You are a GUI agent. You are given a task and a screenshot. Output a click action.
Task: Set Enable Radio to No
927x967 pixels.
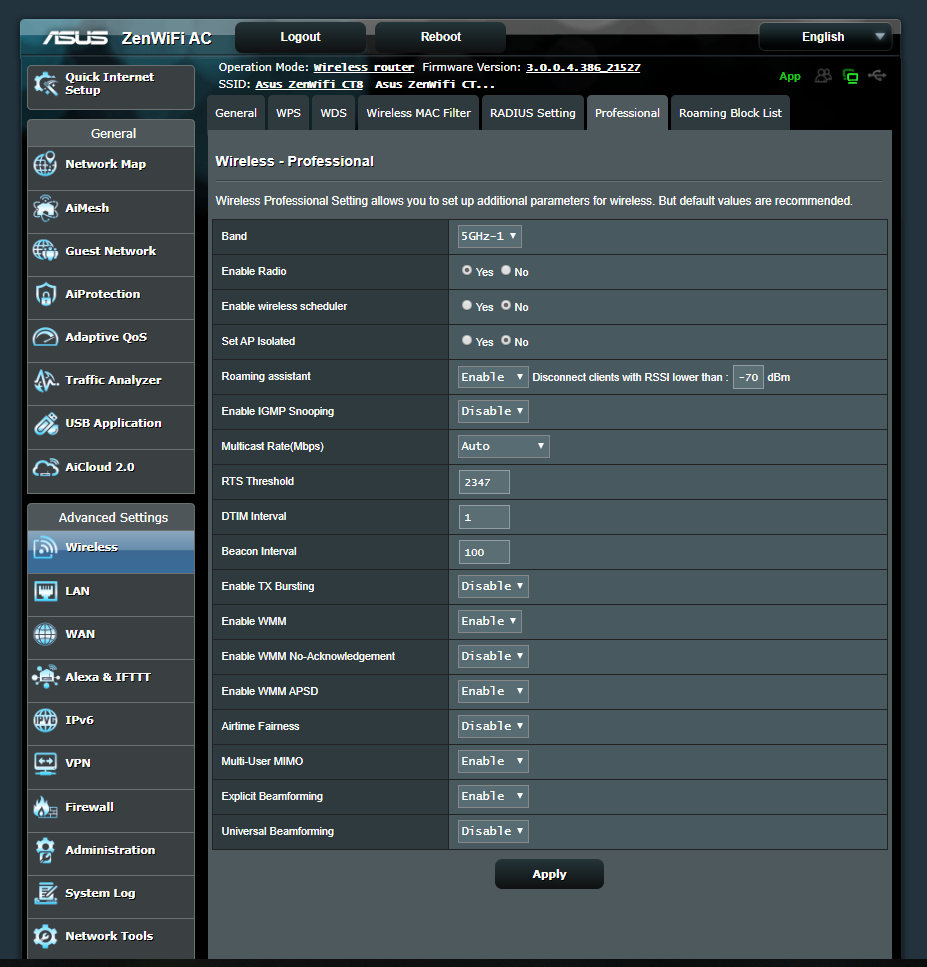pos(506,271)
